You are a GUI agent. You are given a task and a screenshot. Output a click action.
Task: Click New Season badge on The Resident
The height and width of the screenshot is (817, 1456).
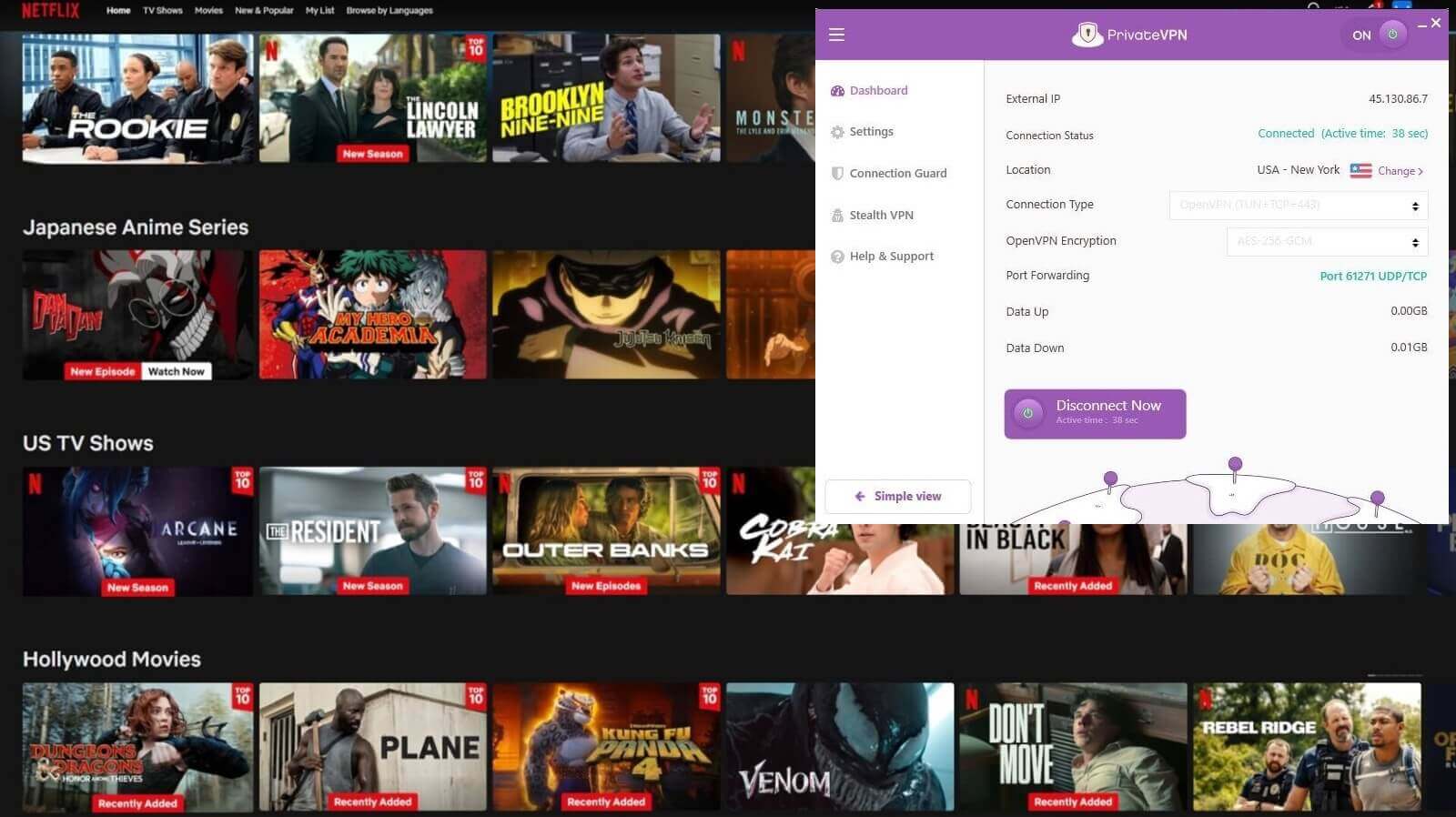[372, 586]
